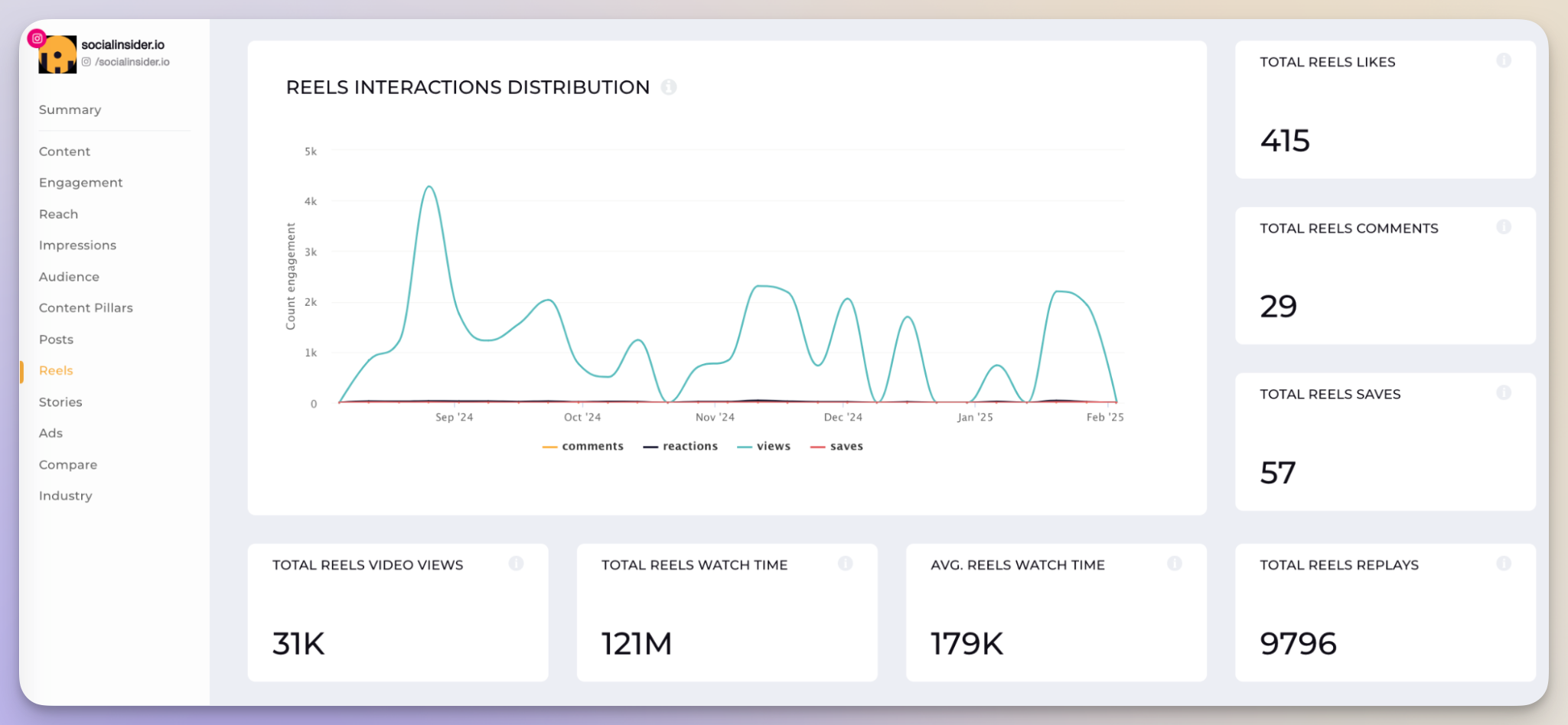This screenshot has width=1568, height=725.
Task: Click the September views peak on chart
Action: coord(429,187)
